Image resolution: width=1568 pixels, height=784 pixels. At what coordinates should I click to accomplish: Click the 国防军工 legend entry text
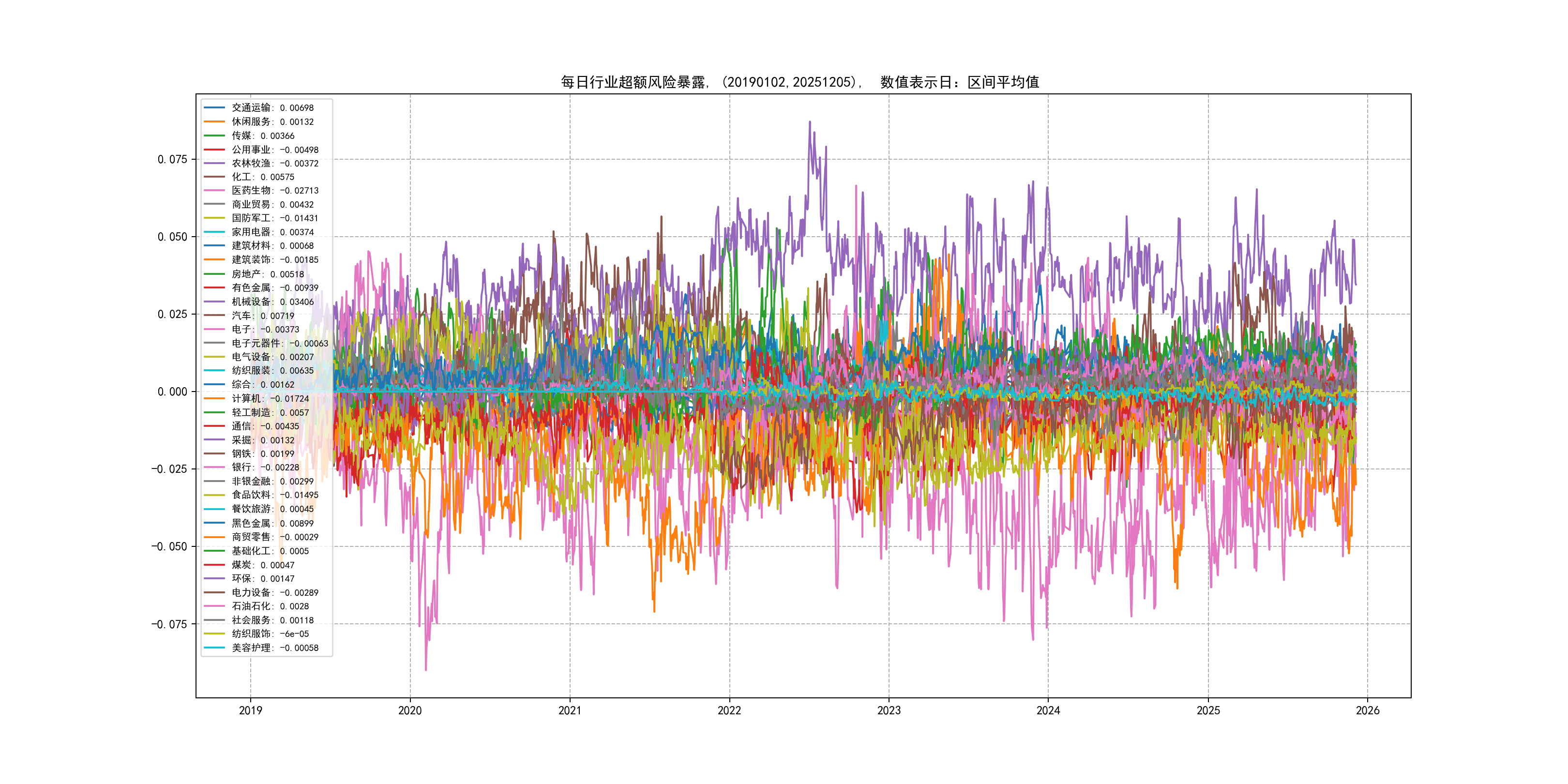274,218
